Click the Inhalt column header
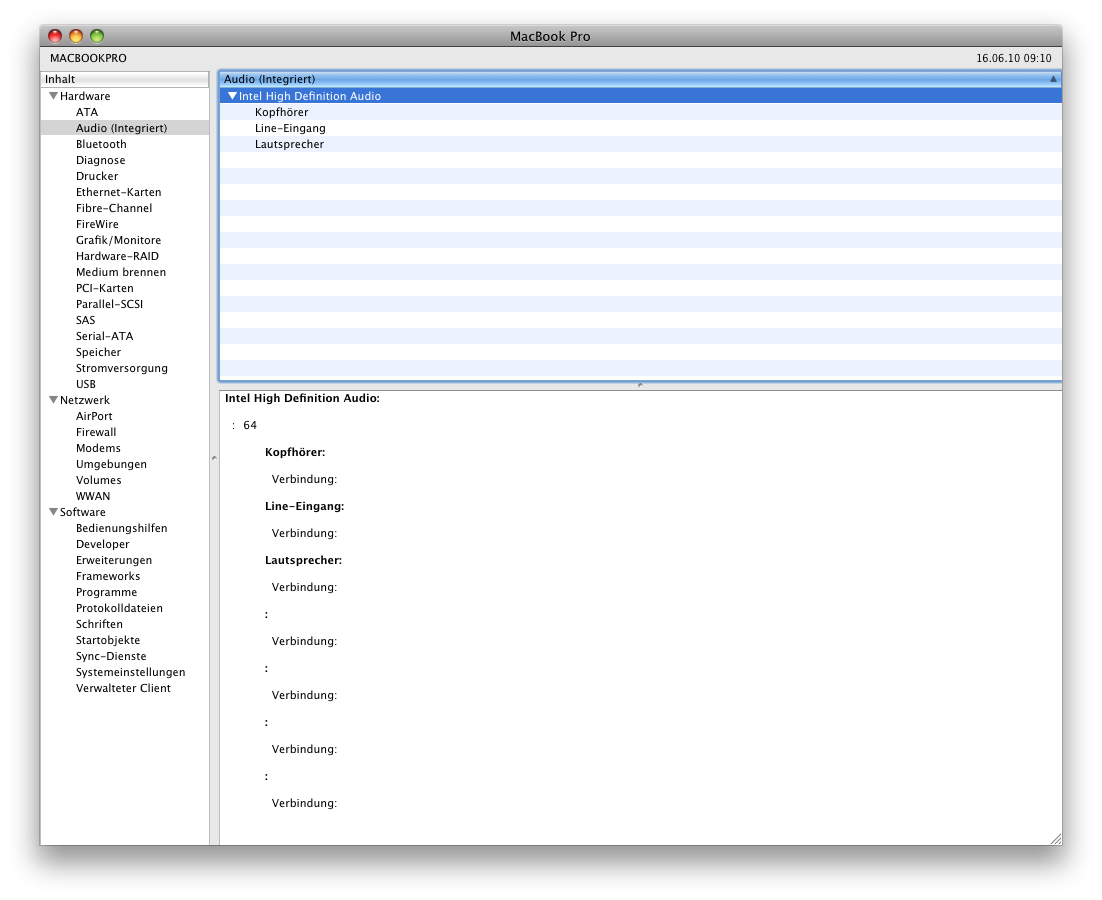The image size is (1102, 900). click(x=124, y=79)
